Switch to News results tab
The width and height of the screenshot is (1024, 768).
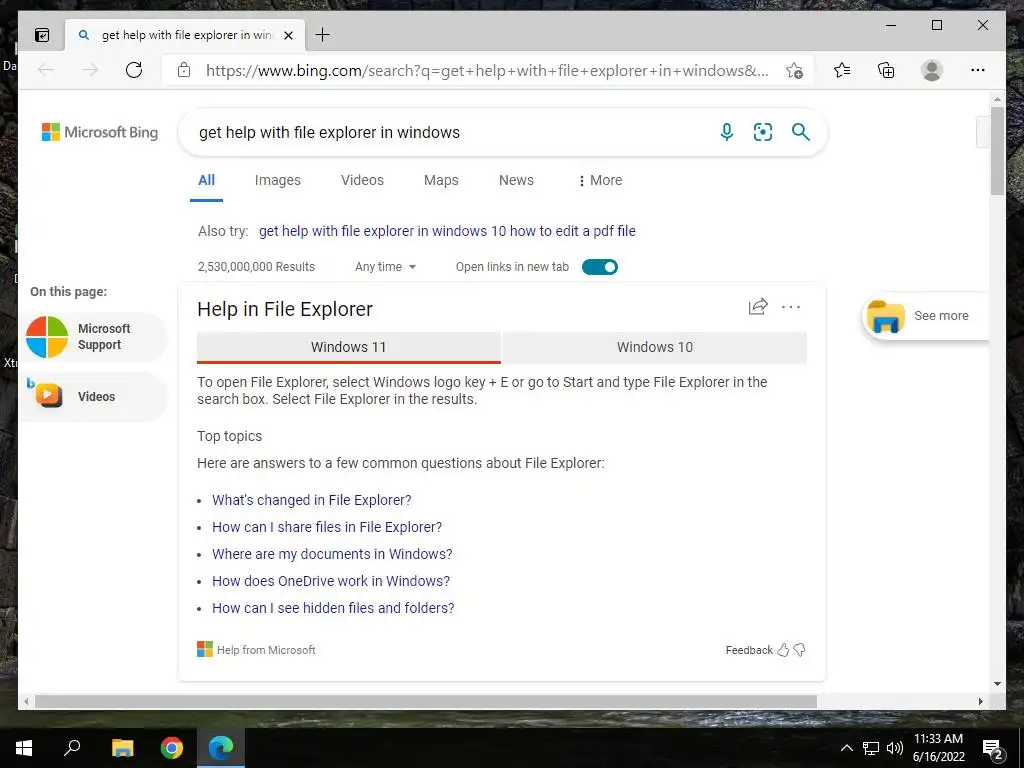tap(516, 180)
